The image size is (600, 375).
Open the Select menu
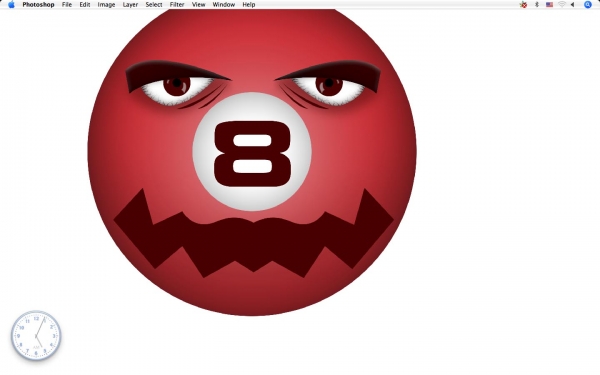(154, 5)
